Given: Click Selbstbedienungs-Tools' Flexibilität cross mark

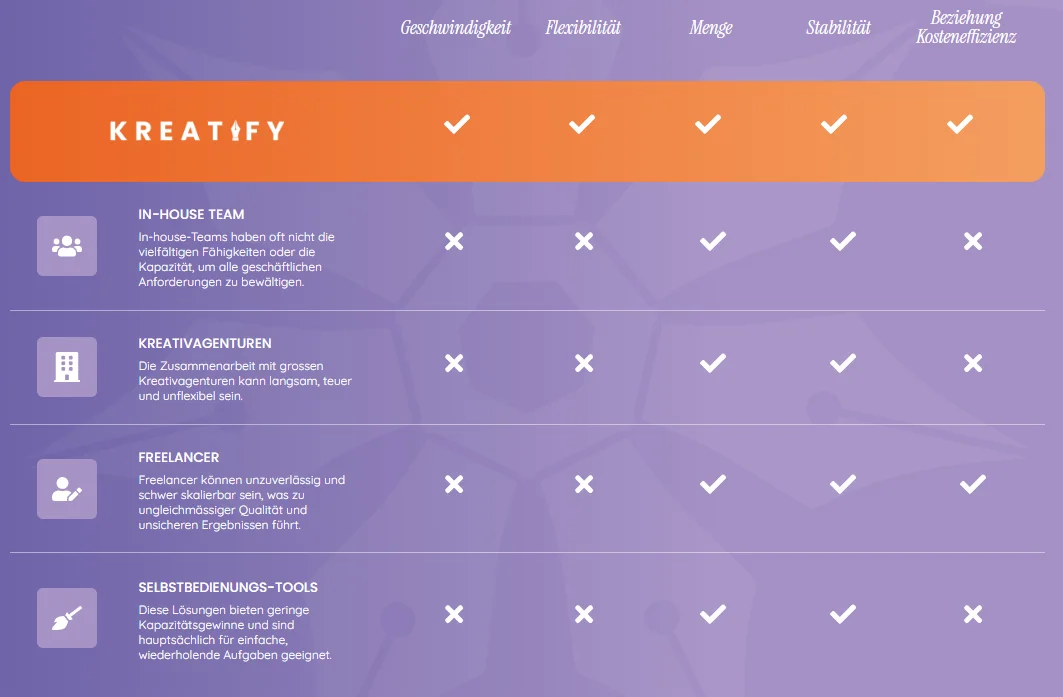Looking at the screenshot, I should 584,614.
